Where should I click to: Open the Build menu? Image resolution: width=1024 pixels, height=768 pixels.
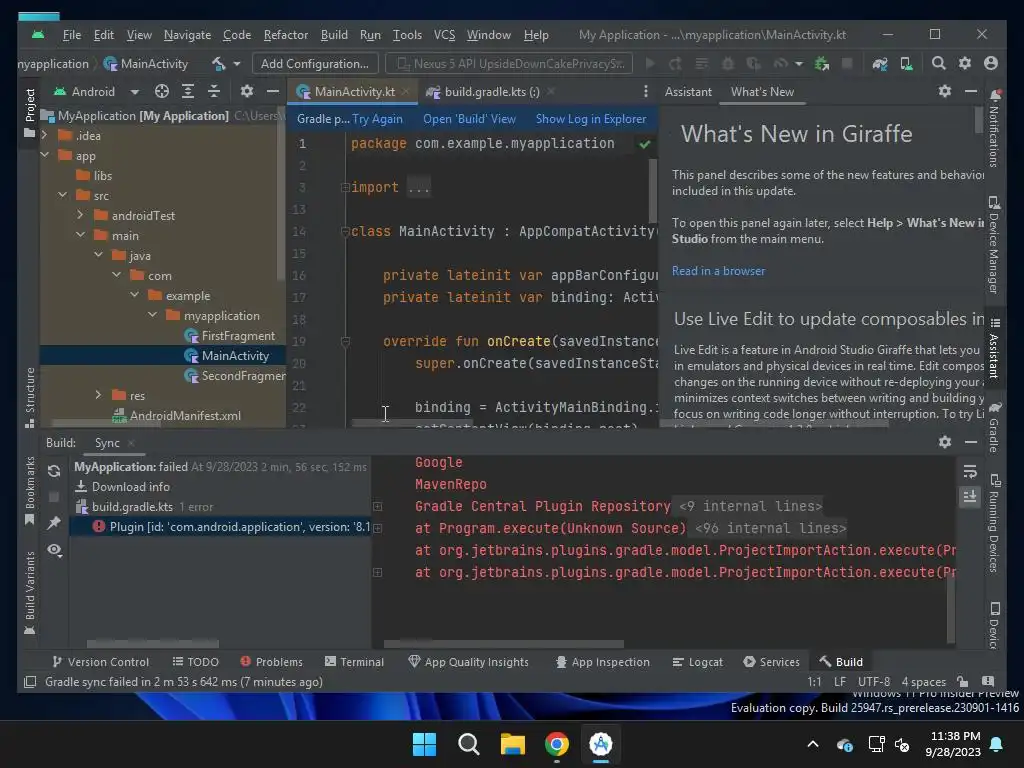[334, 35]
